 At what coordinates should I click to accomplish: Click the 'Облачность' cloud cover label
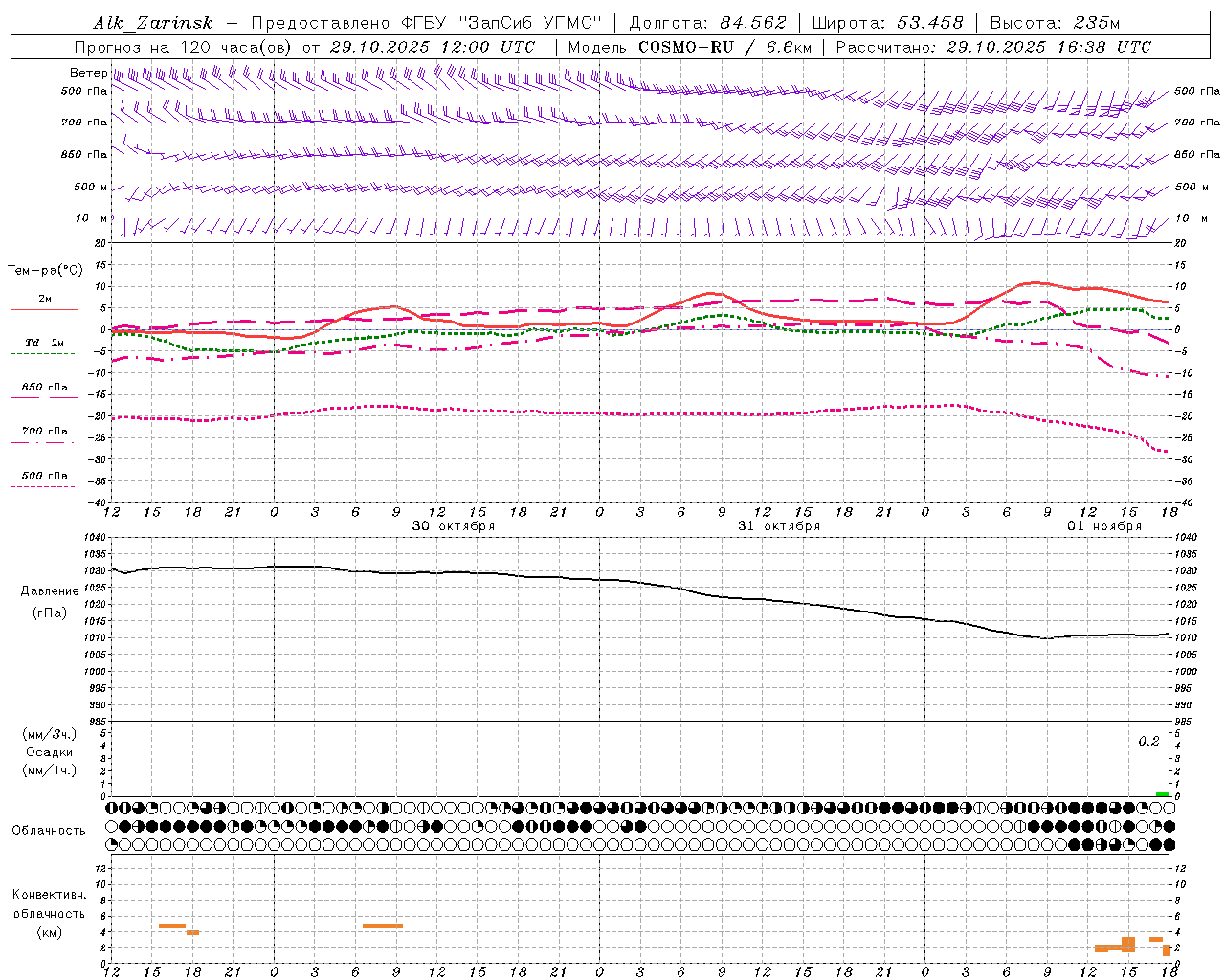coord(49,831)
